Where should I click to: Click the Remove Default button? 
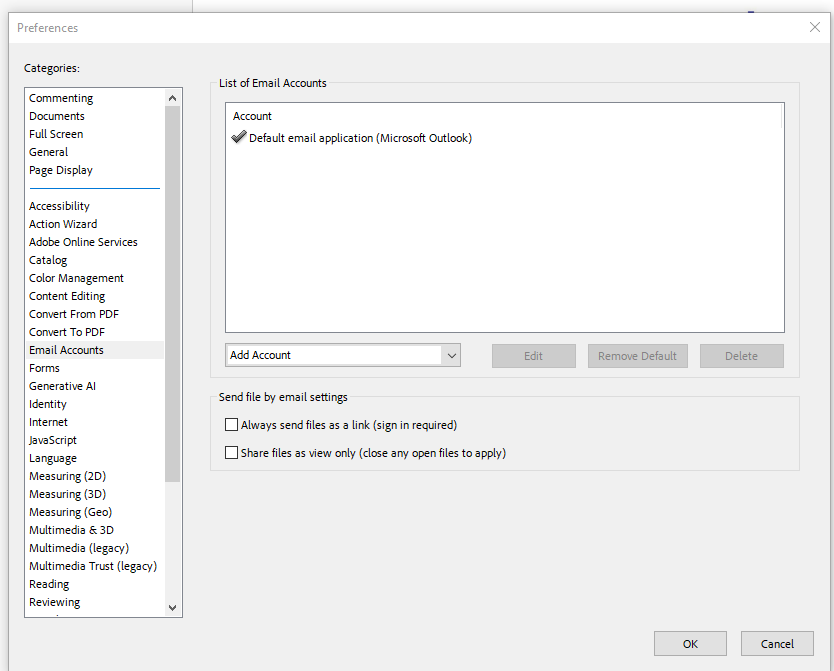coord(637,355)
